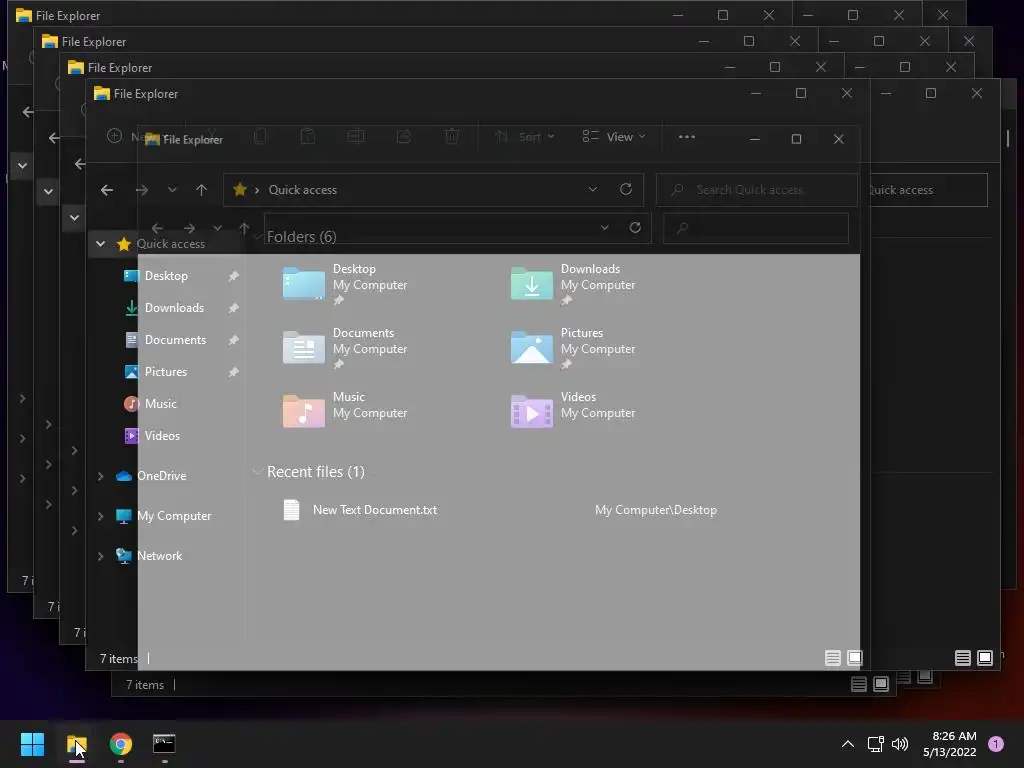Image resolution: width=1024 pixels, height=768 pixels.
Task: Click the search box showing 'uick access' at right
Action: (x=928, y=190)
